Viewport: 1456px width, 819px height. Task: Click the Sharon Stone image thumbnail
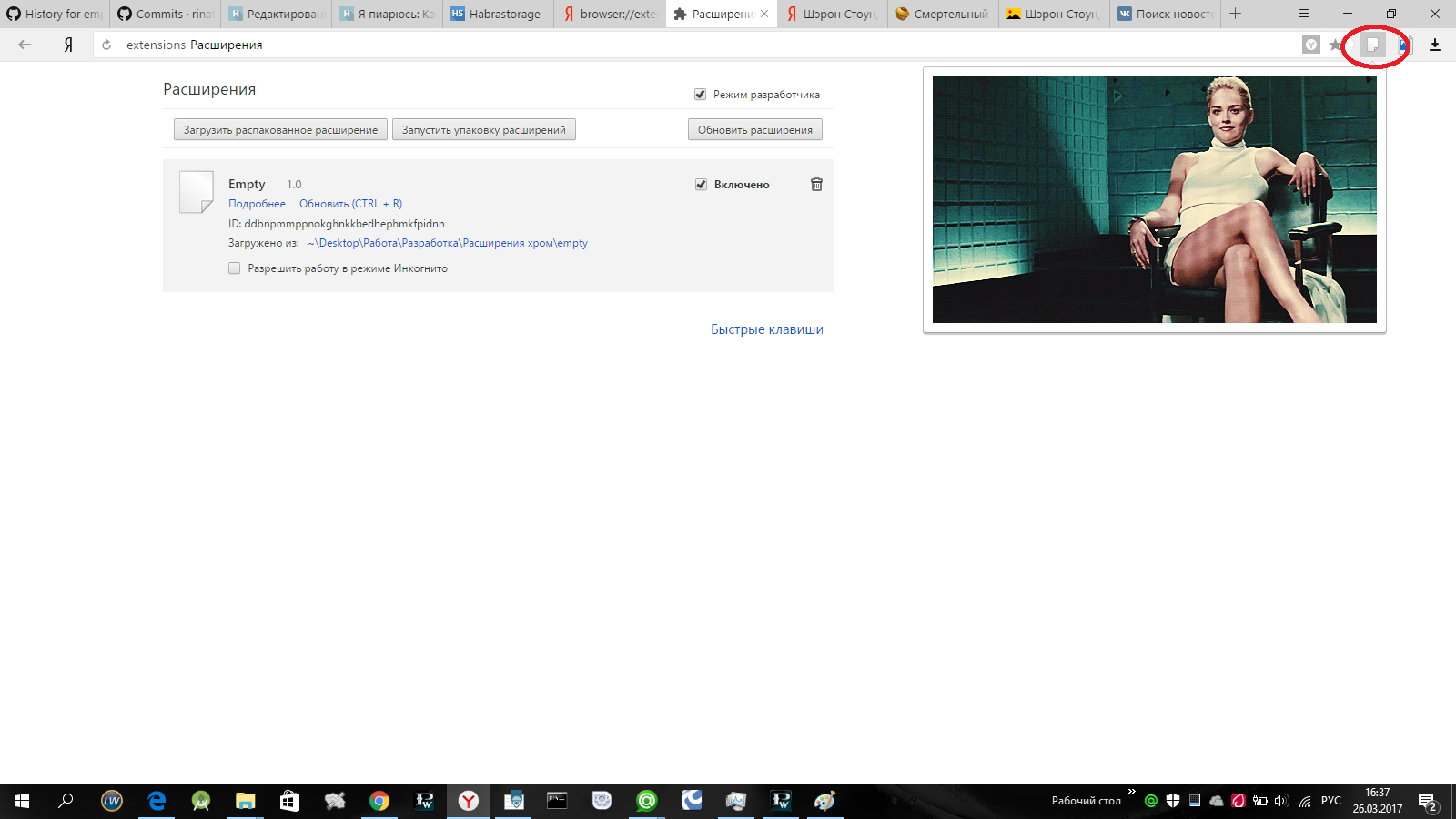pyautogui.click(x=1154, y=198)
